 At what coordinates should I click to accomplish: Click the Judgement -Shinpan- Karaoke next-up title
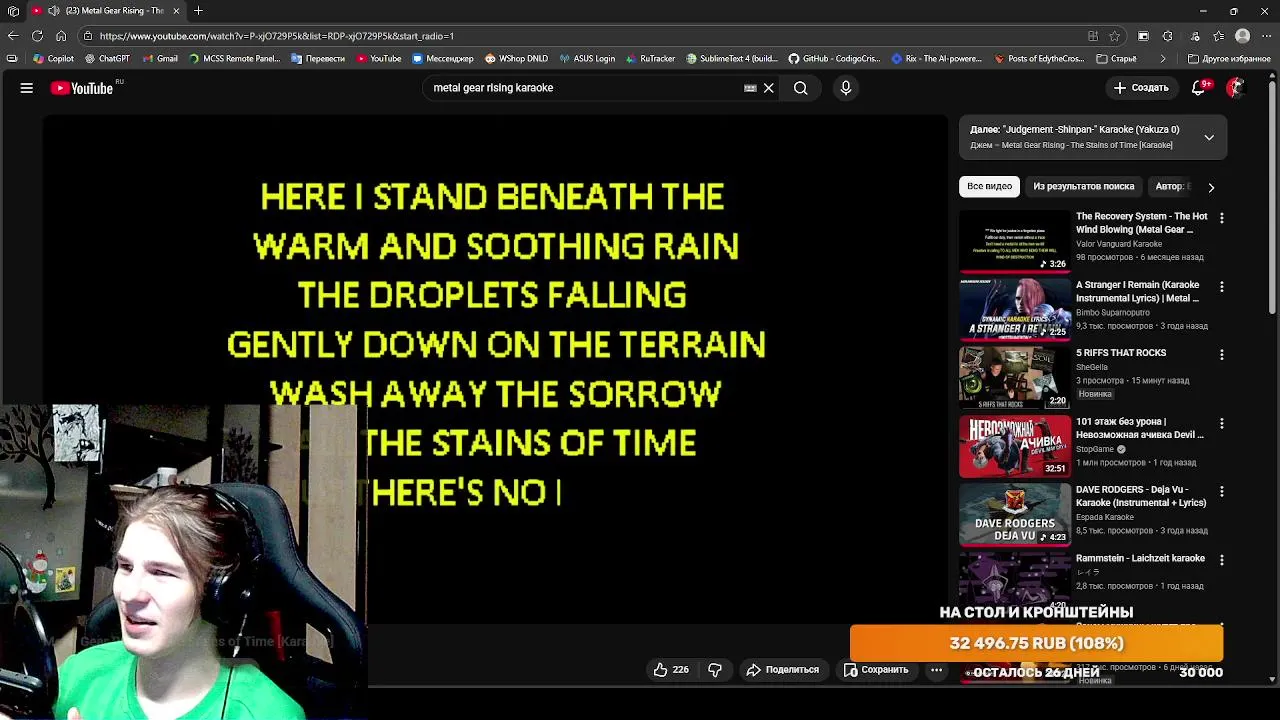(x=1075, y=129)
